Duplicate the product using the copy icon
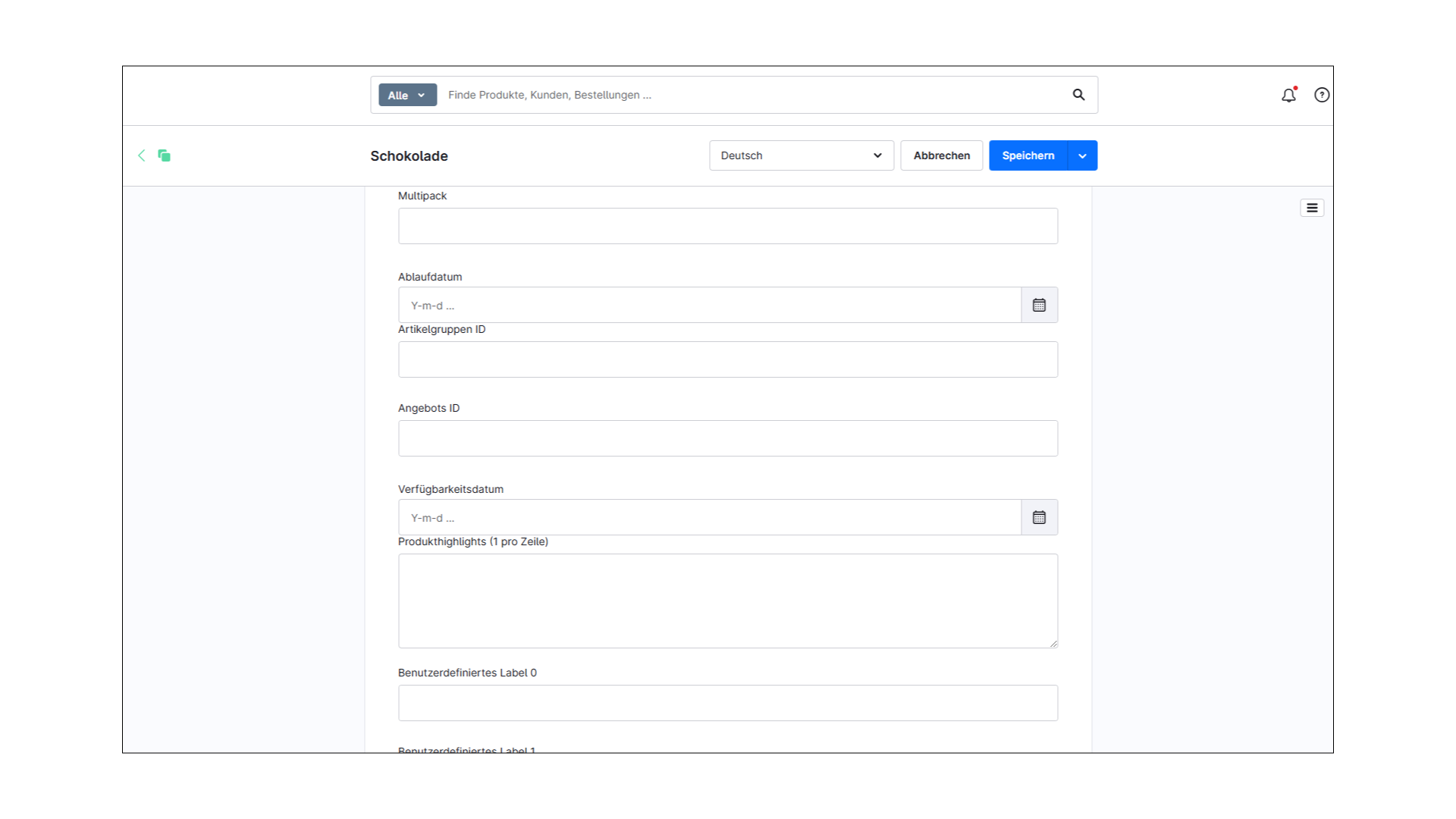The image size is (1456, 819). coord(164,155)
